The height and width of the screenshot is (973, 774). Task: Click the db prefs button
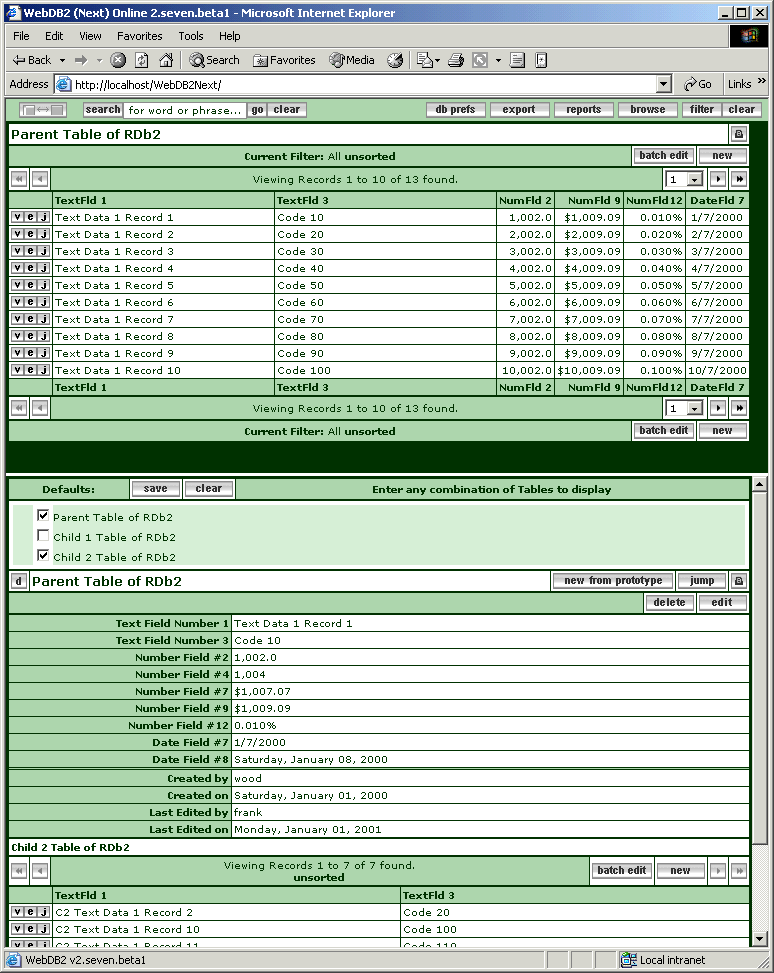pyautogui.click(x=455, y=110)
